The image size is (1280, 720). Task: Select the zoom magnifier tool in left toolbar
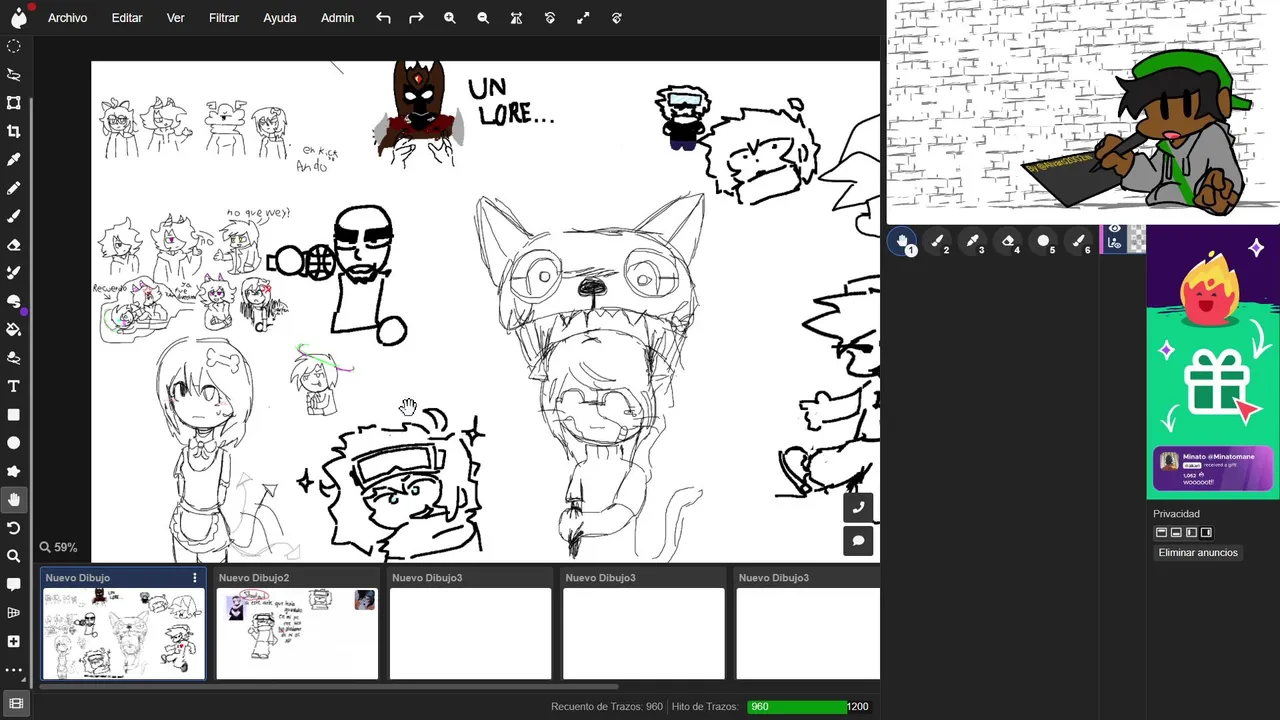tap(14, 556)
